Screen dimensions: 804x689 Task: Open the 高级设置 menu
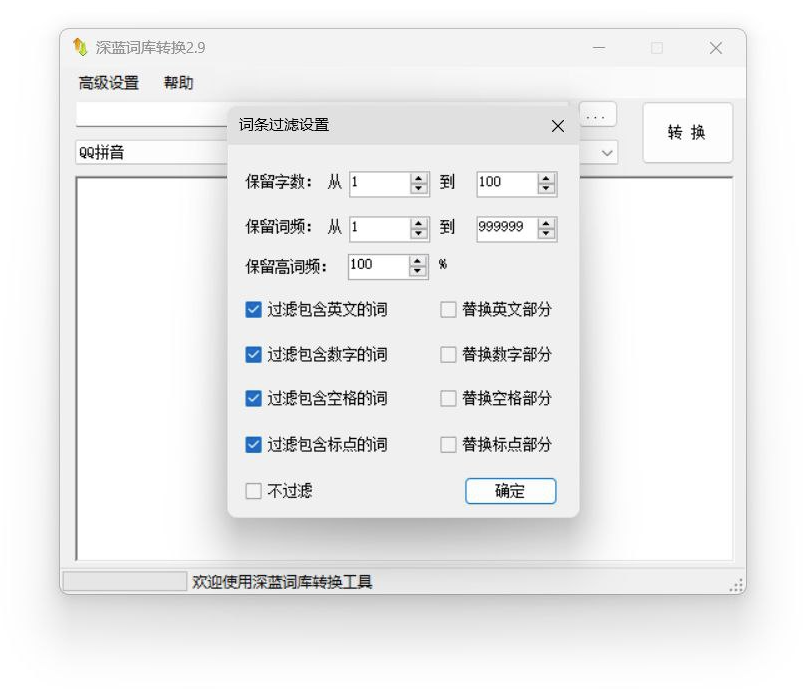pos(109,83)
